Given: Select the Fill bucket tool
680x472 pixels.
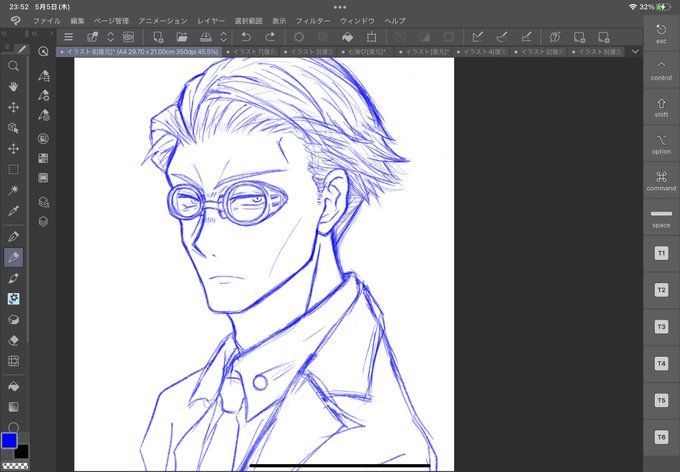Looking at the screenshot, I should [13, 386].
